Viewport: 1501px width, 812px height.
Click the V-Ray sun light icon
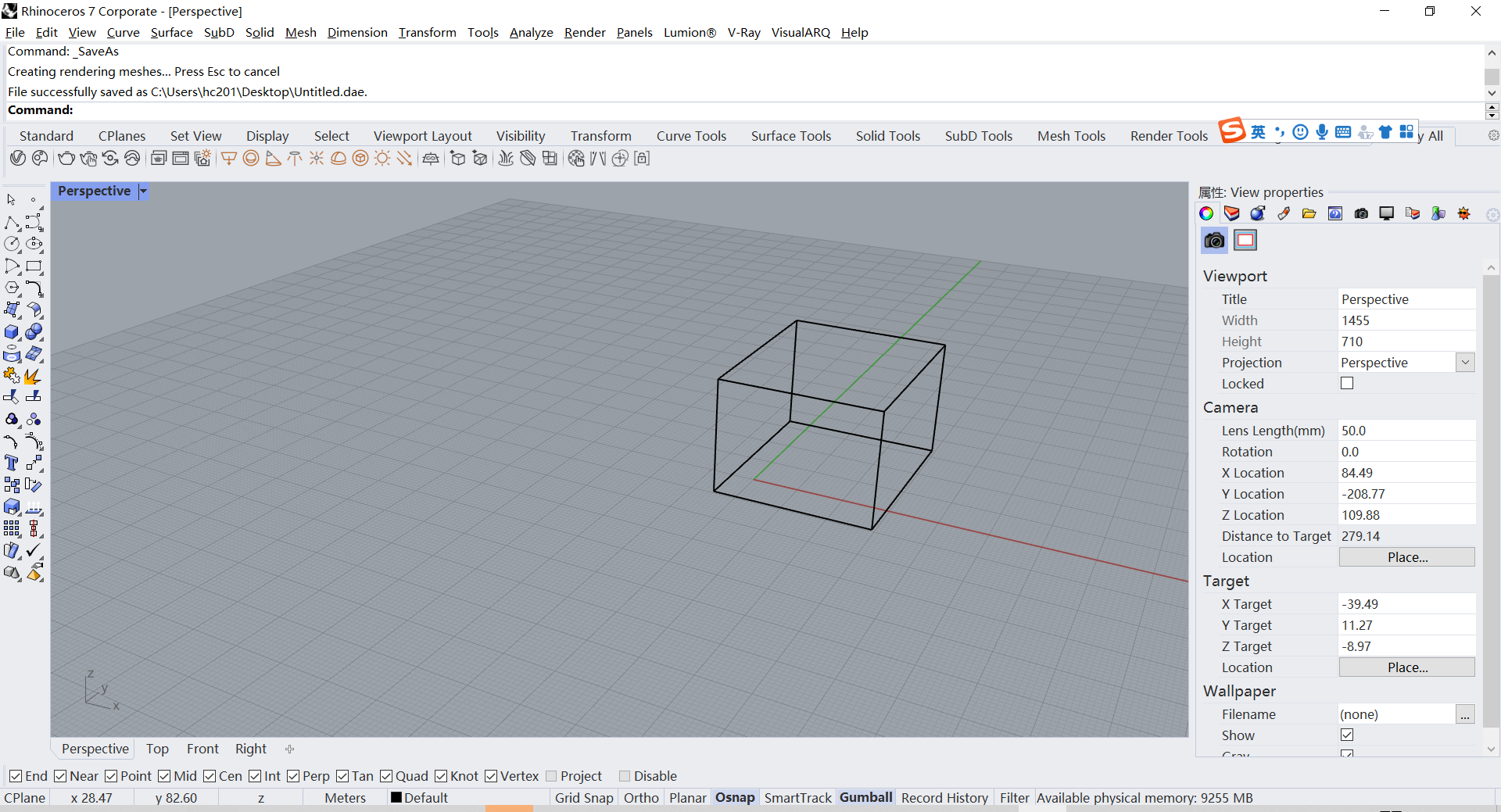click(x=382, y=159)
